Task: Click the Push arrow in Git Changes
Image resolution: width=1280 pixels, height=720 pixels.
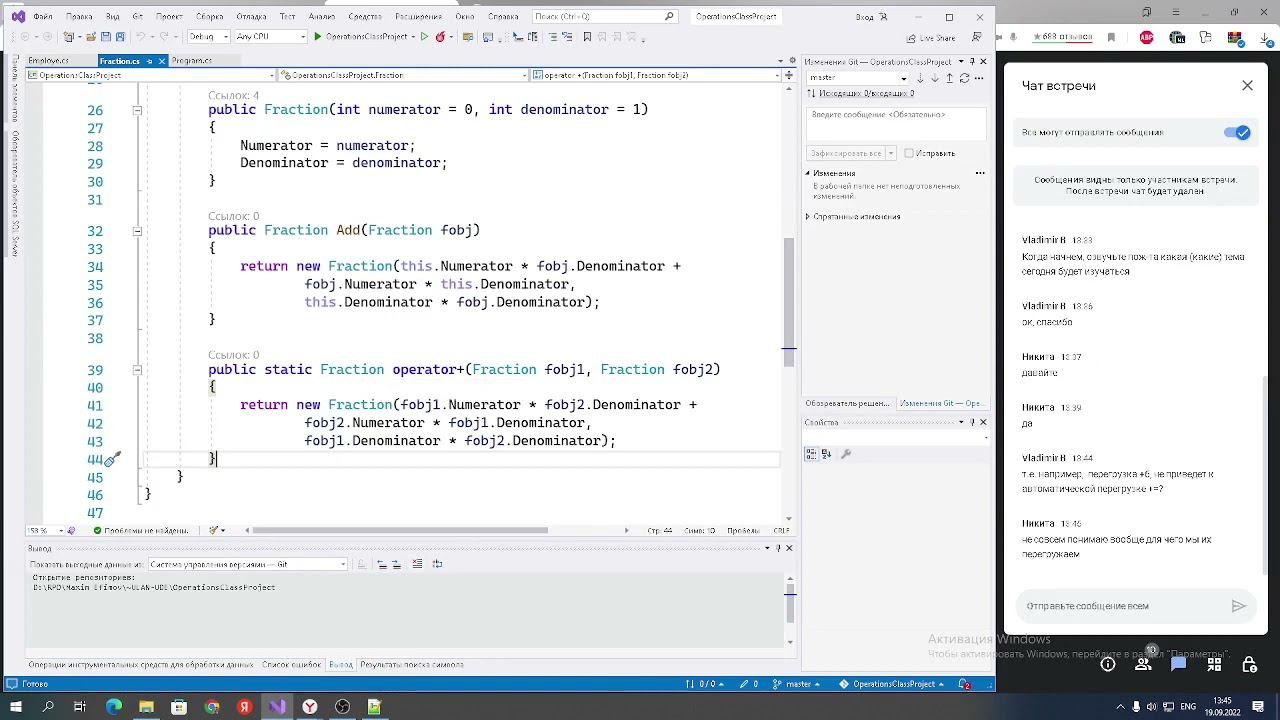Action: 950,78
